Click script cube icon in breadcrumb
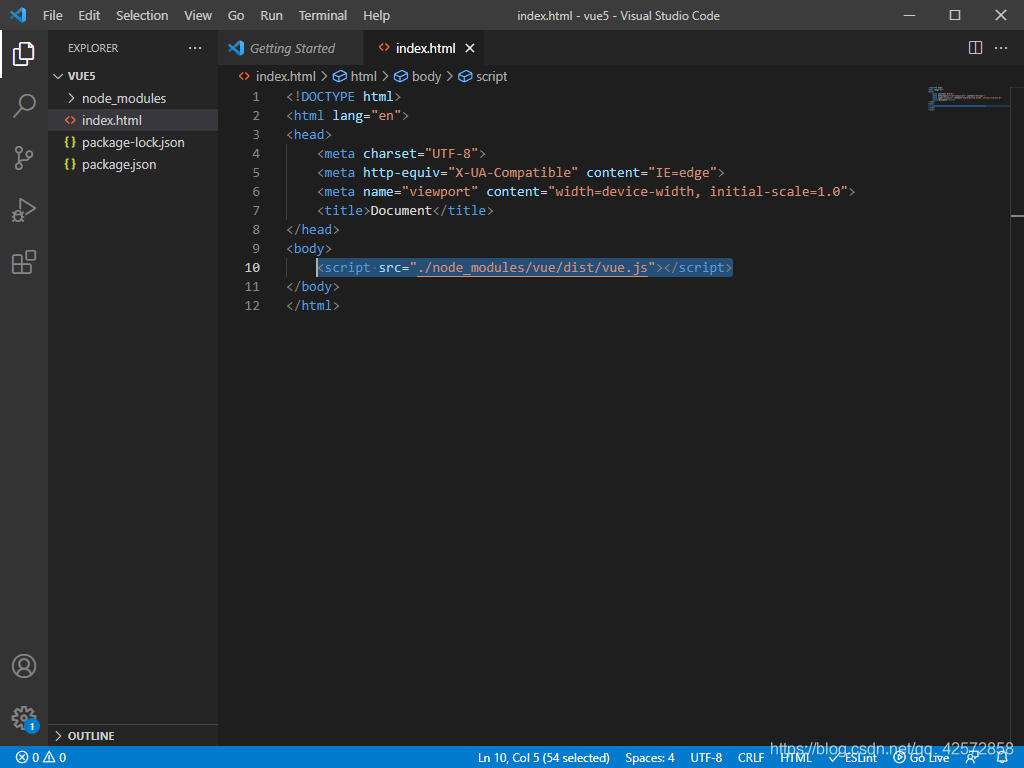The height and width of the screenshot is (768, 1024). pyautogui.click(x=465, y=76)
